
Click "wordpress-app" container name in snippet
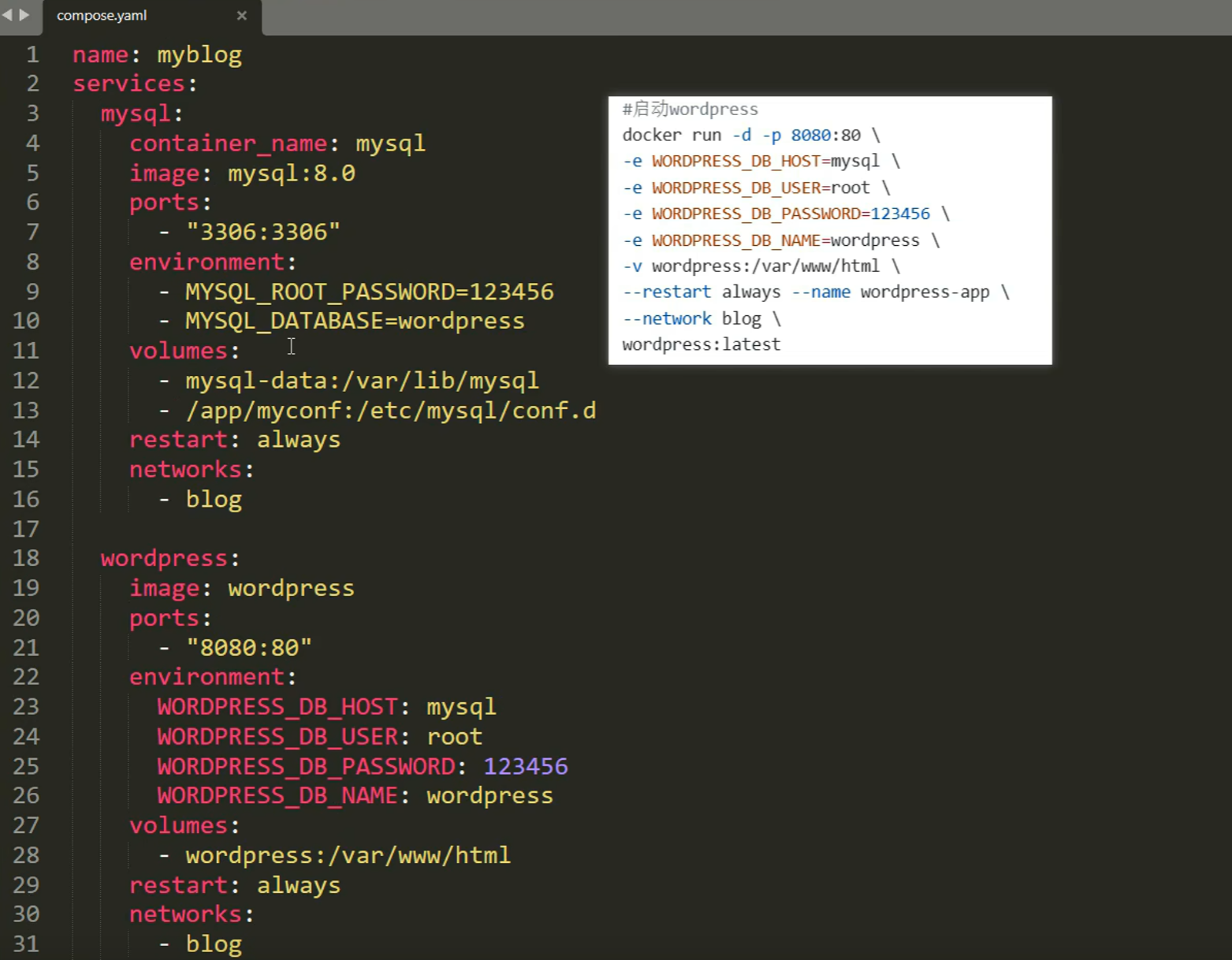pyautogui.click(x=925, y=292)
